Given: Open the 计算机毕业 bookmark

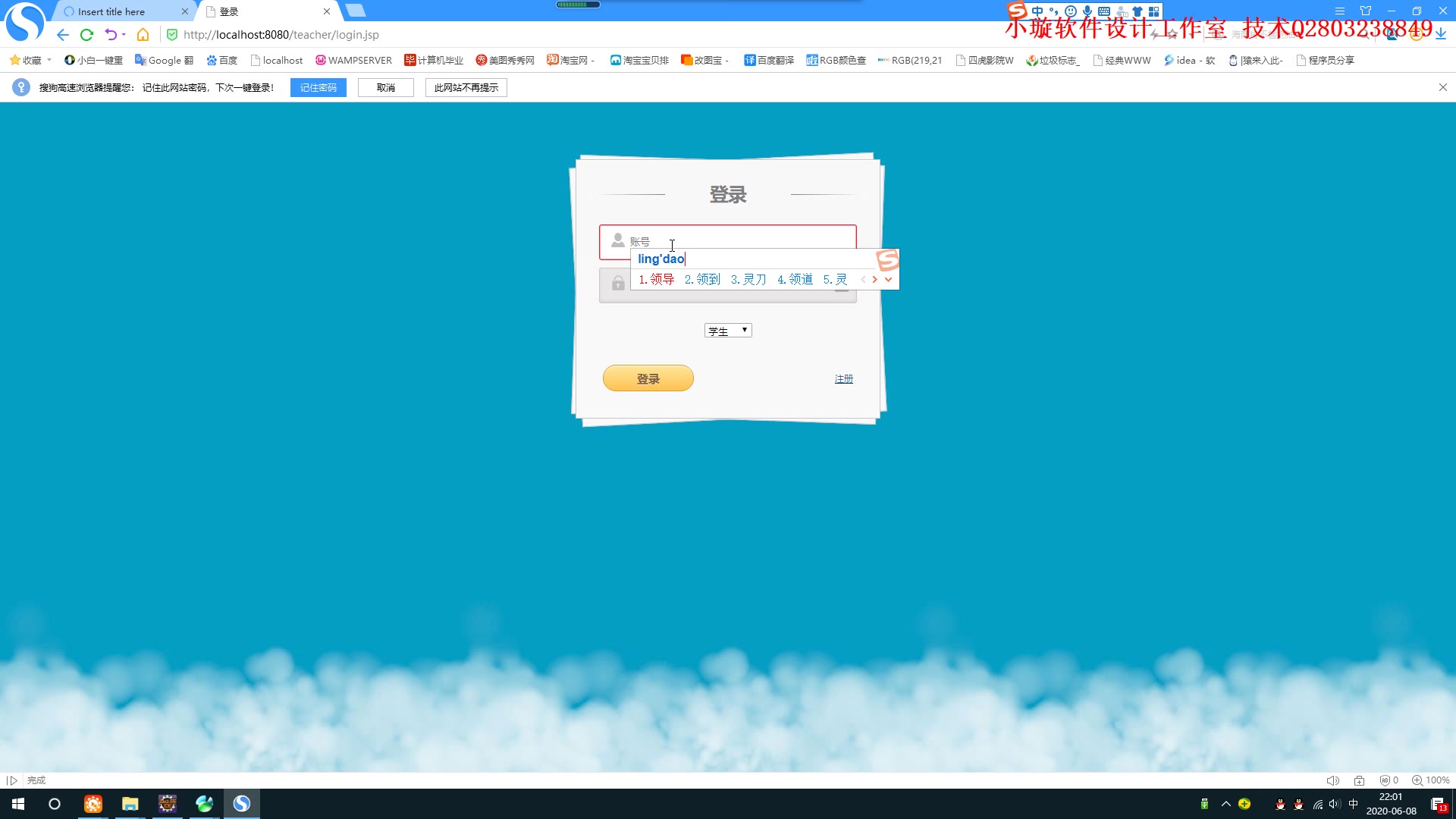Looking at the screenshot, I should pyautogui.click(x=434, y=60).
